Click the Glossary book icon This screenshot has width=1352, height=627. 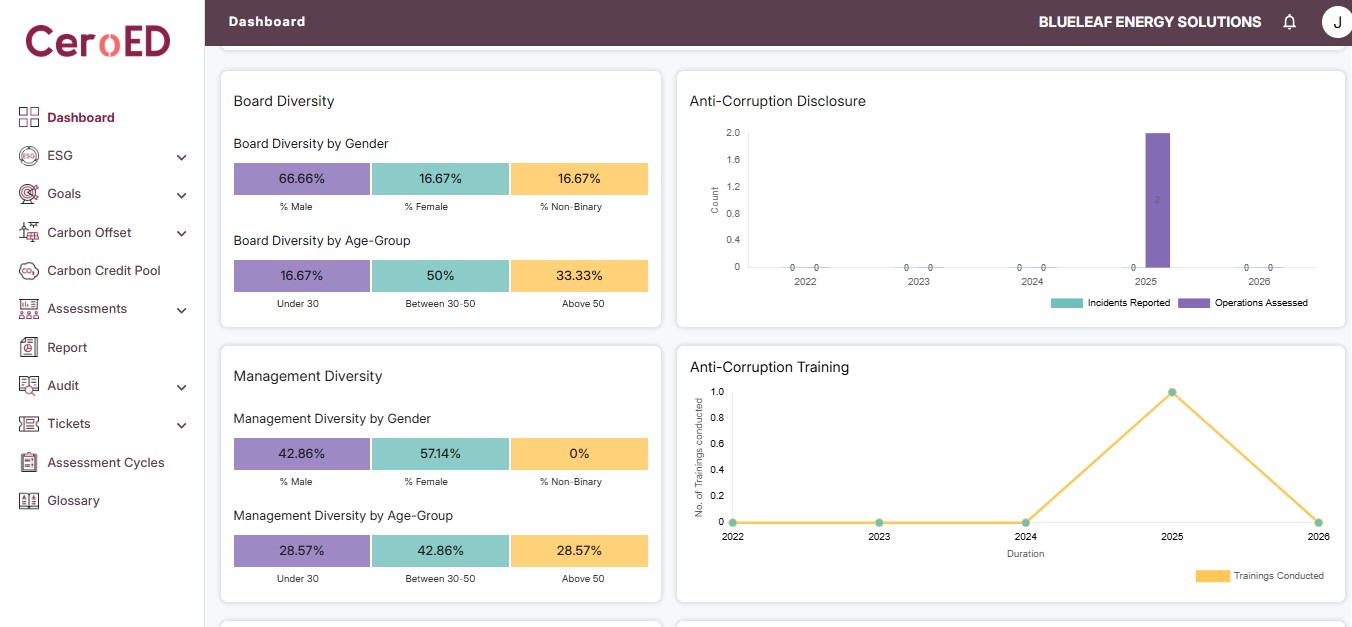[x=29, y=501]
